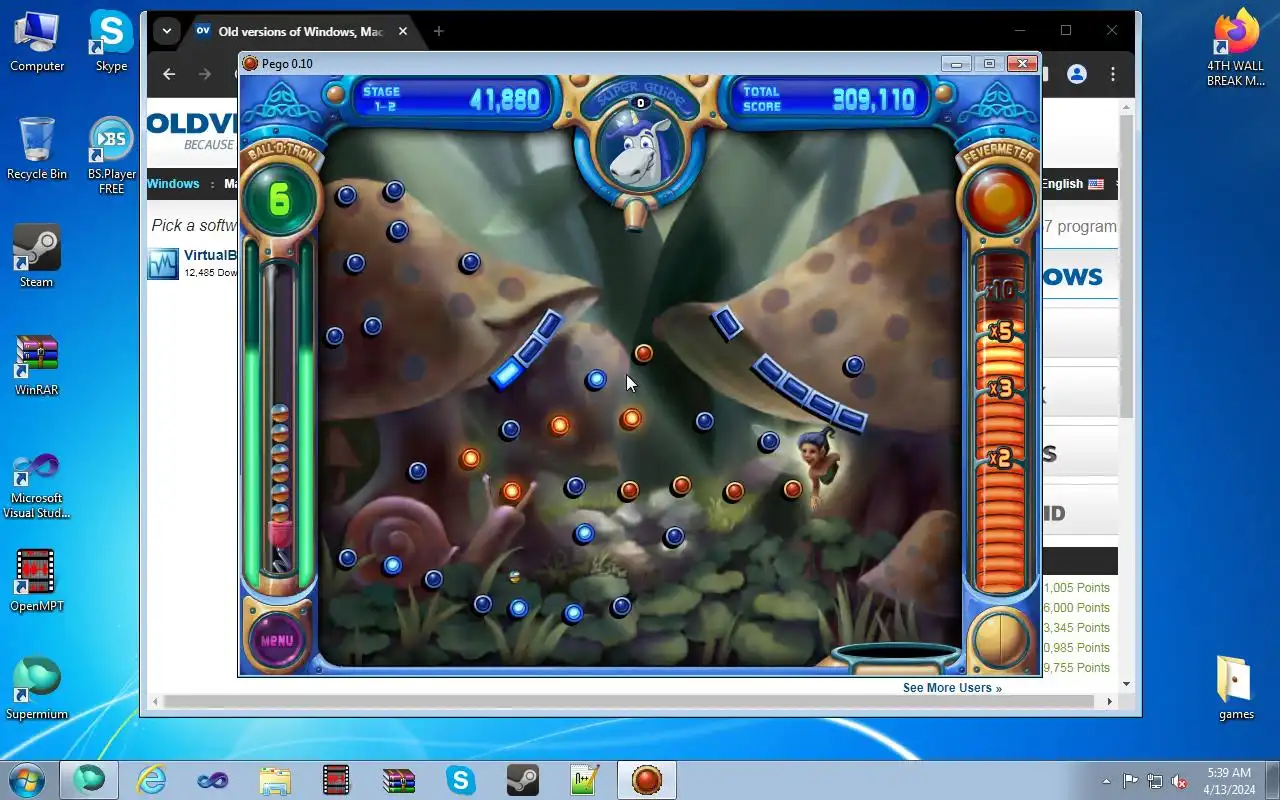The width and height of the screenshot is (1280, 800).
Task: Select the OpenMPT desktop shortcut
Action: (37, 580)
